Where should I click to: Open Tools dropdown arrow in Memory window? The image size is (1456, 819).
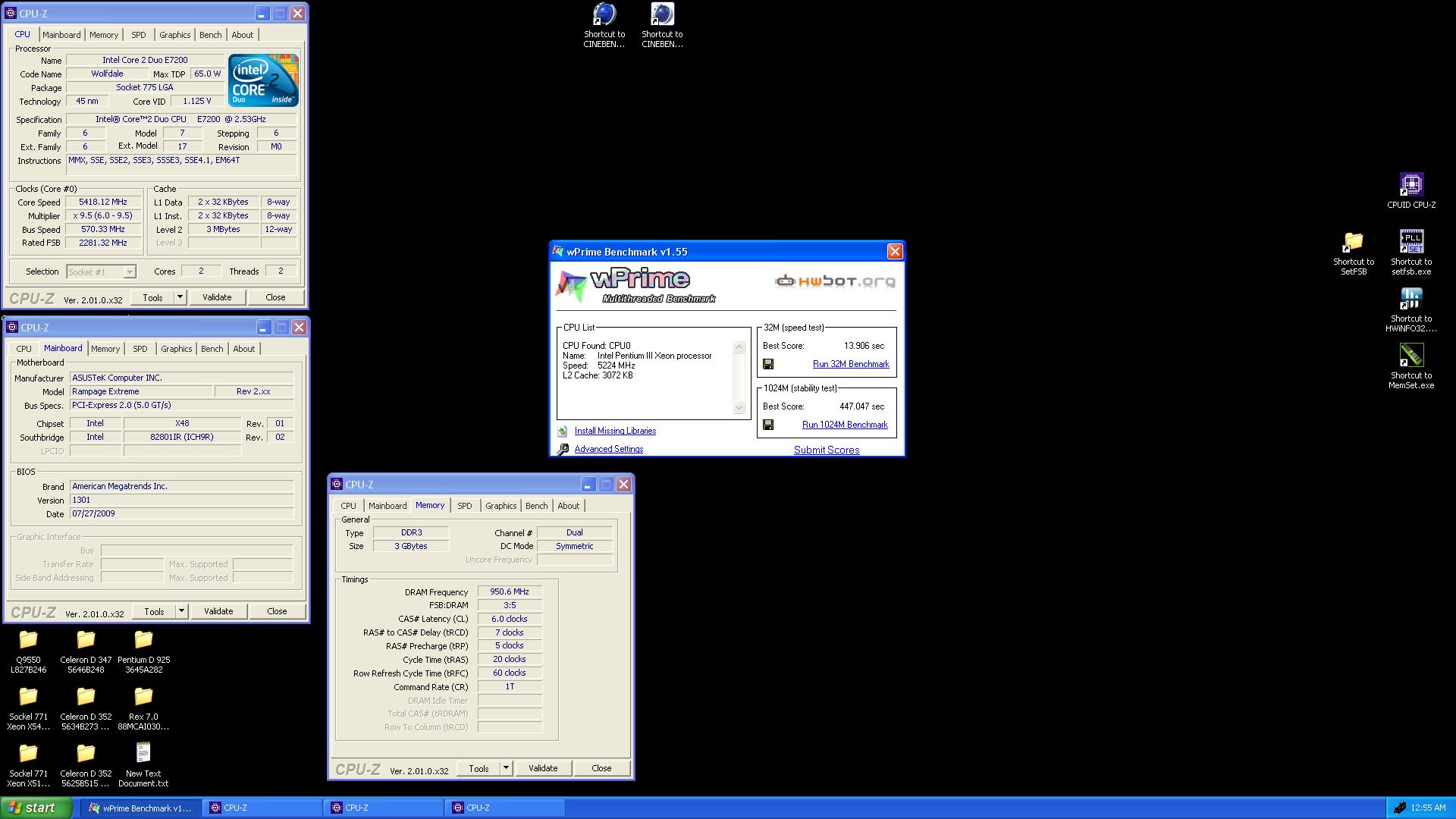click(x=507, y=768)
